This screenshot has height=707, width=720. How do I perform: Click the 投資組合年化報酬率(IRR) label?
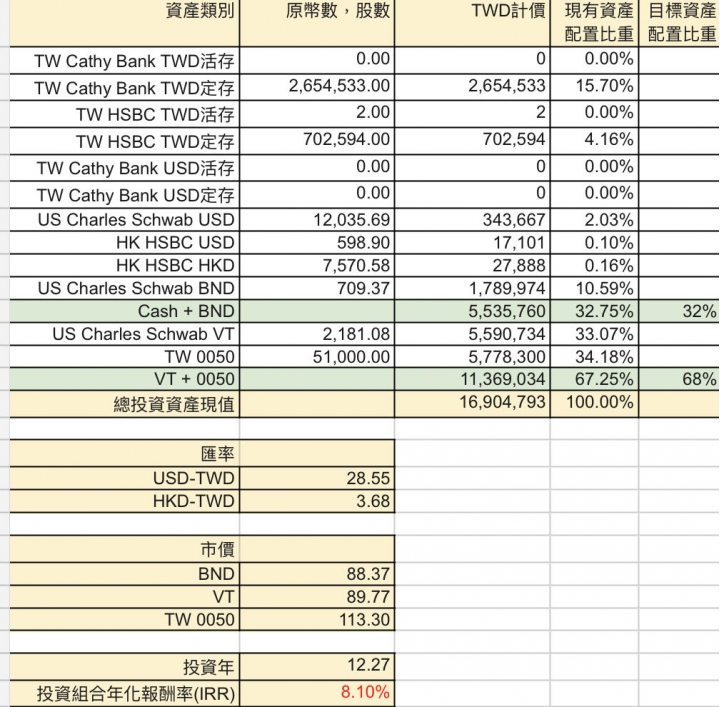(136, 694)
